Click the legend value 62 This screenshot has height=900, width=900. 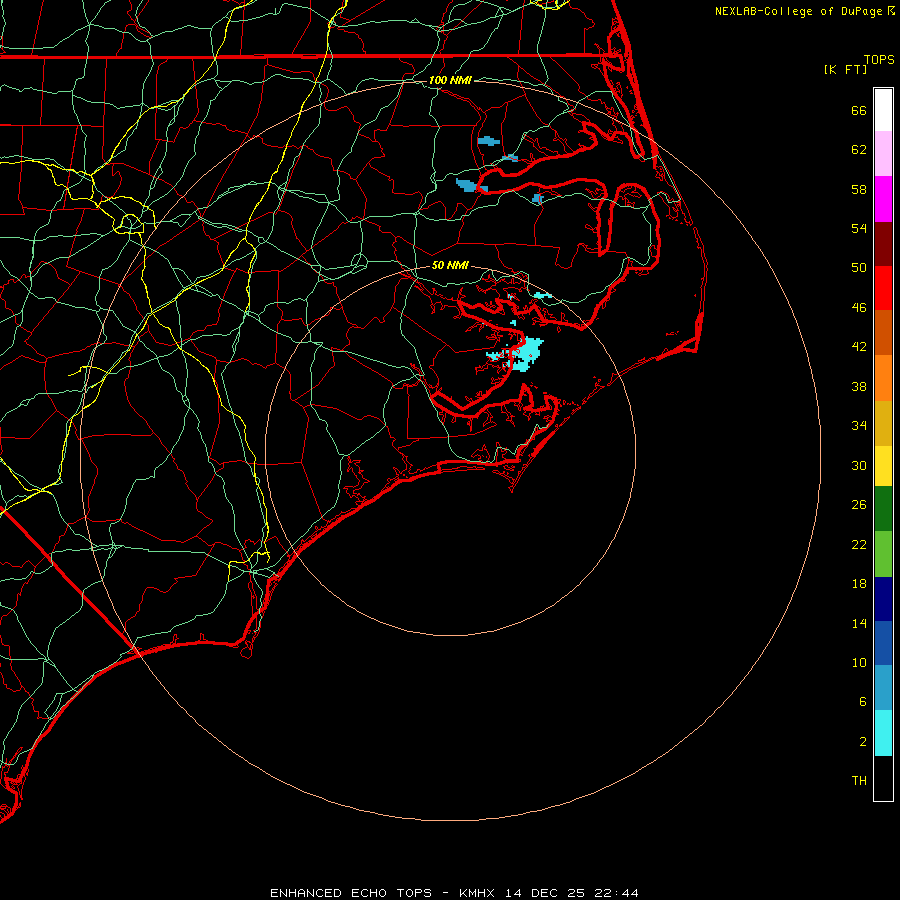(x=859, y=150)
